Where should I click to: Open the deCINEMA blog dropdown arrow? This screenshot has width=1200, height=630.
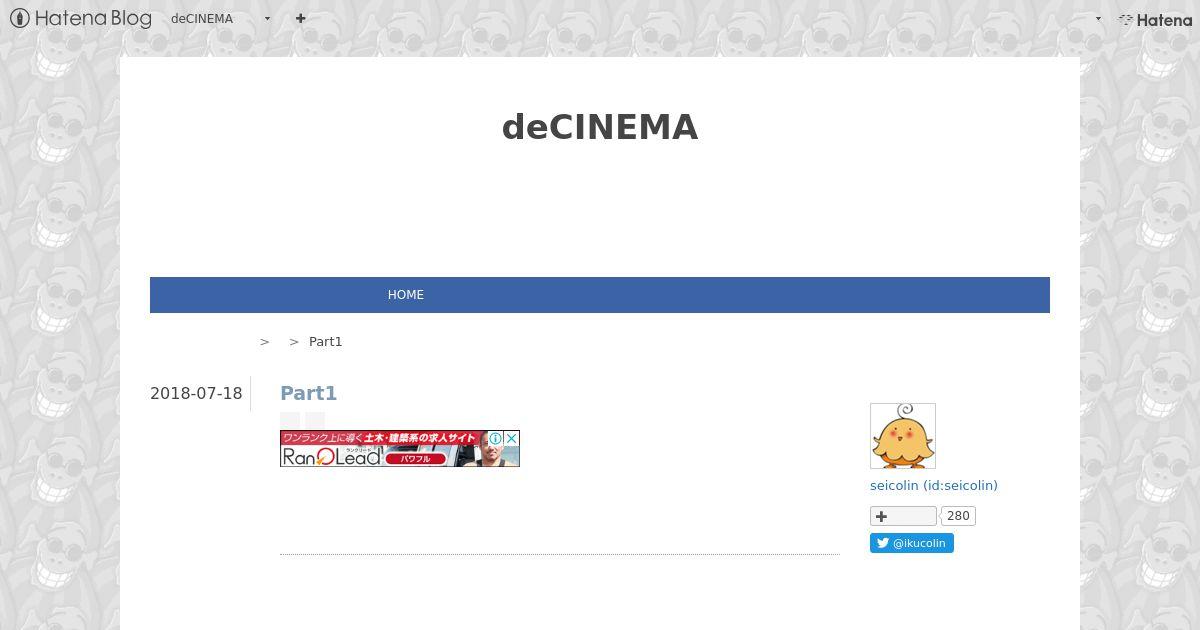(267, 18)
